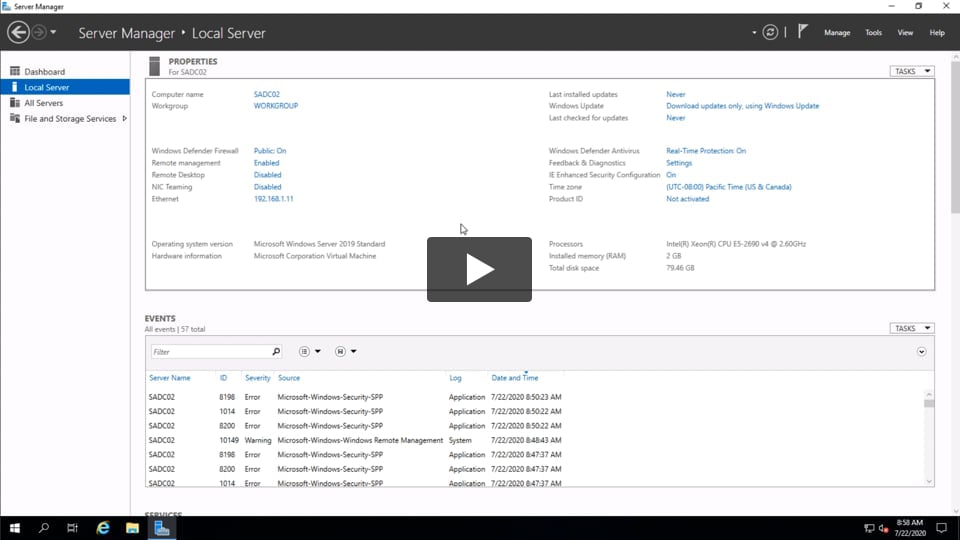The height and width of the screenshot is (540, 960).
Task: Open the Manage menu
Action: point(837,33)
